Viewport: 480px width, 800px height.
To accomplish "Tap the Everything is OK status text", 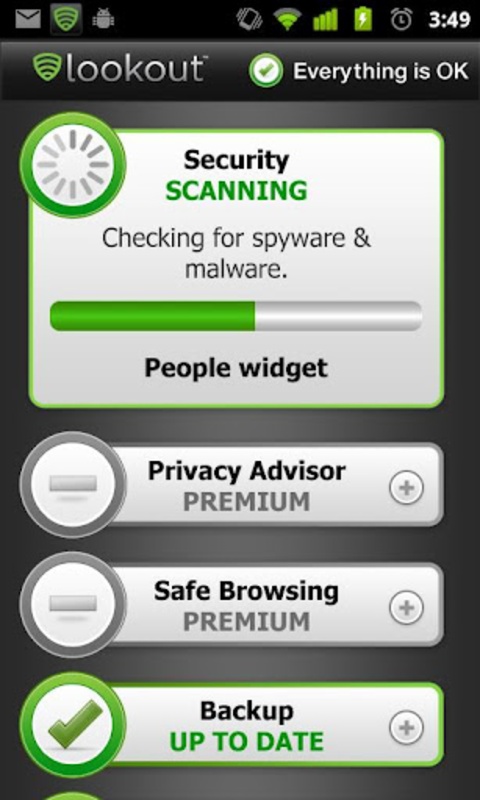I will [381, 71].
